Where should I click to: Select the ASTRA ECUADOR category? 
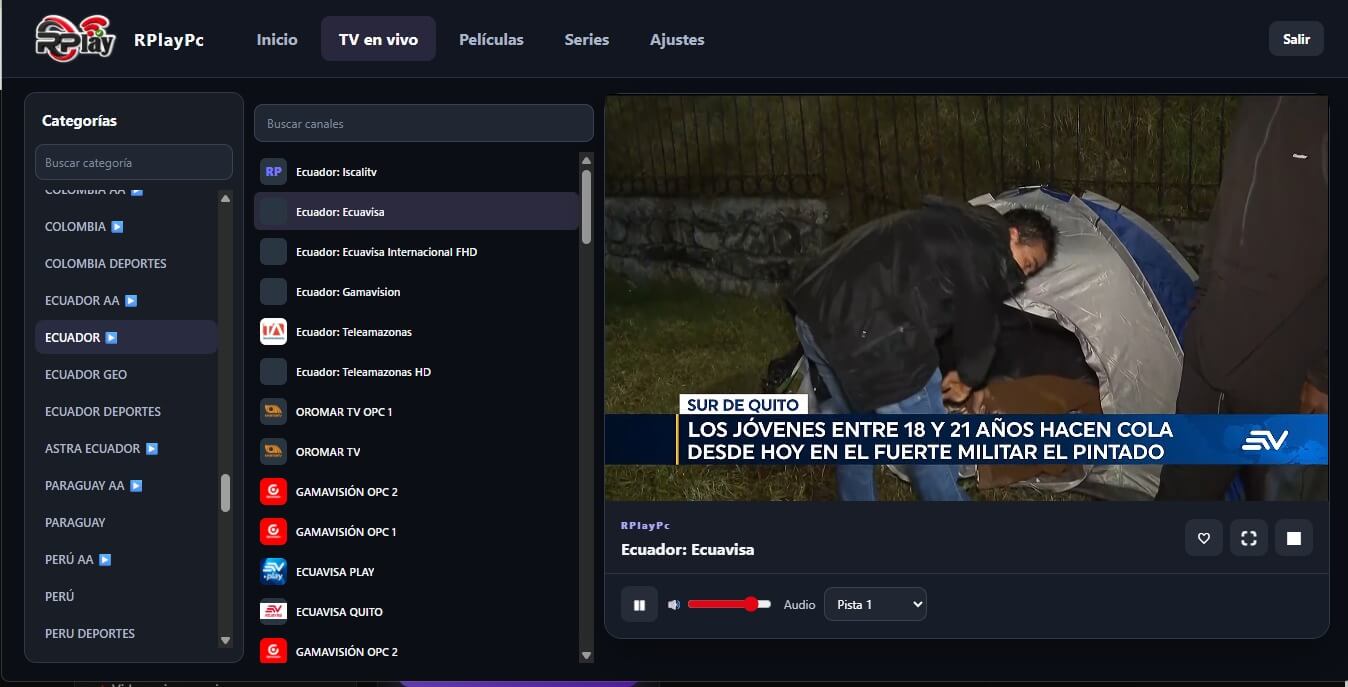pyautogui.click(x=126, y=449)
